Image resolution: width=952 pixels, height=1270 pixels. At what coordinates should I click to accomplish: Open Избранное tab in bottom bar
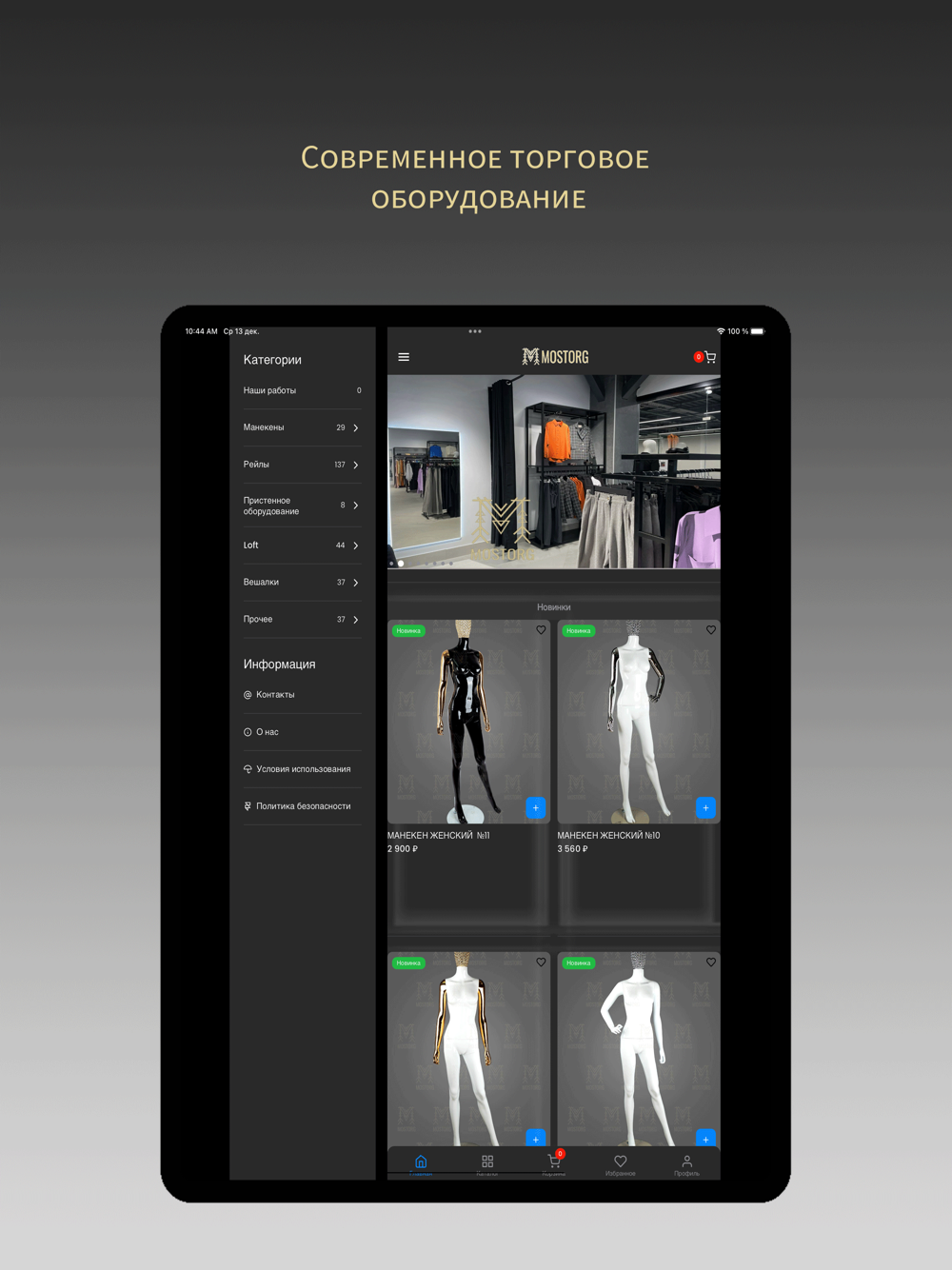click(621, 1164)
